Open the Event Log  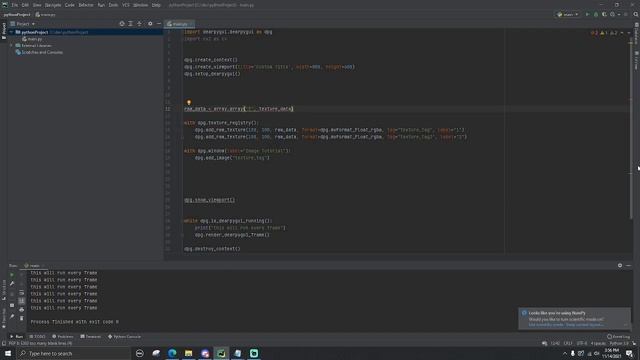coord(619,336)
